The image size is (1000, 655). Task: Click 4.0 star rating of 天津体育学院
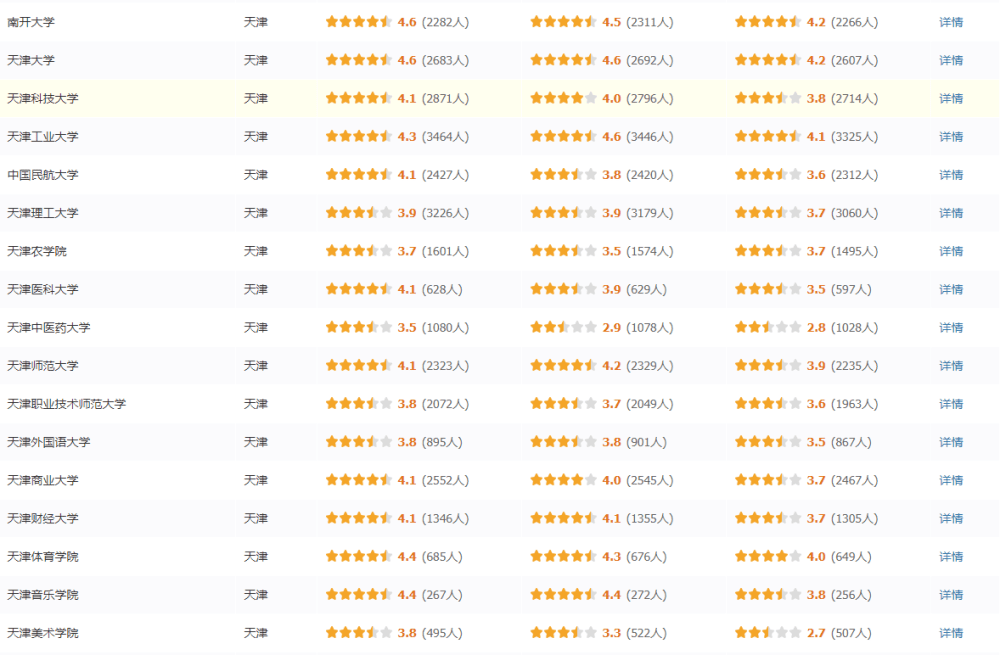click(768, 557)
